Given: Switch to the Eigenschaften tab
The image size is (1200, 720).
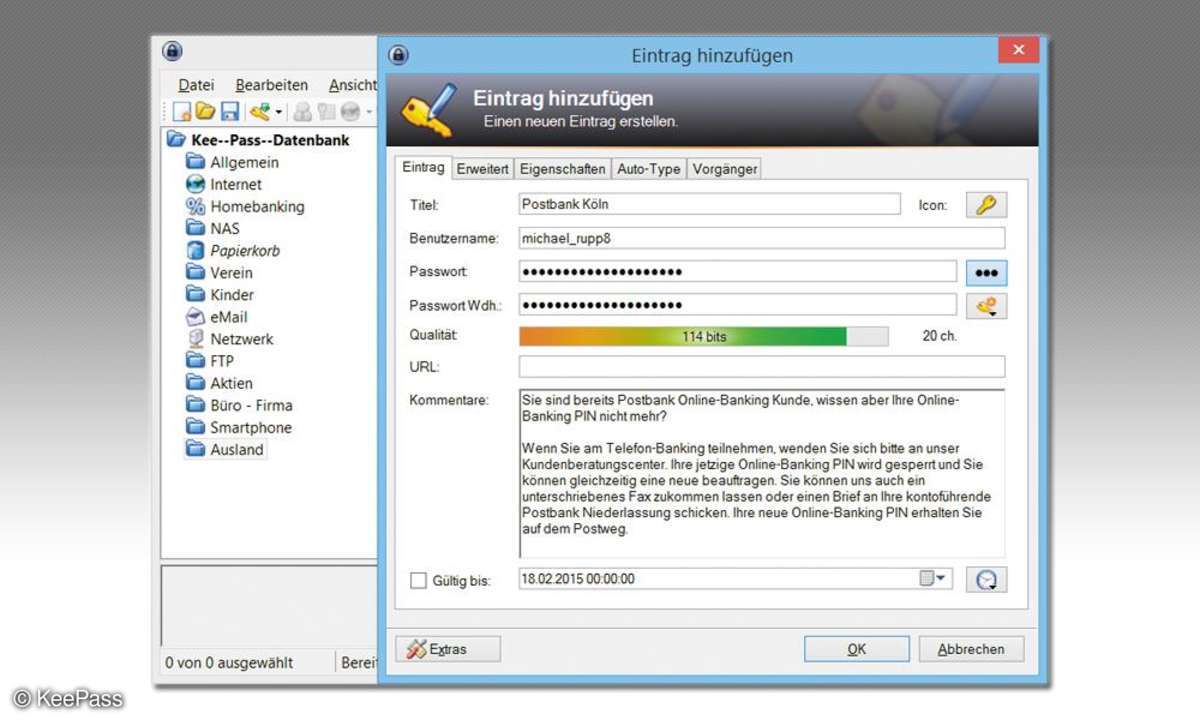Looking at the screenshot, I should [x=562, y=169].
